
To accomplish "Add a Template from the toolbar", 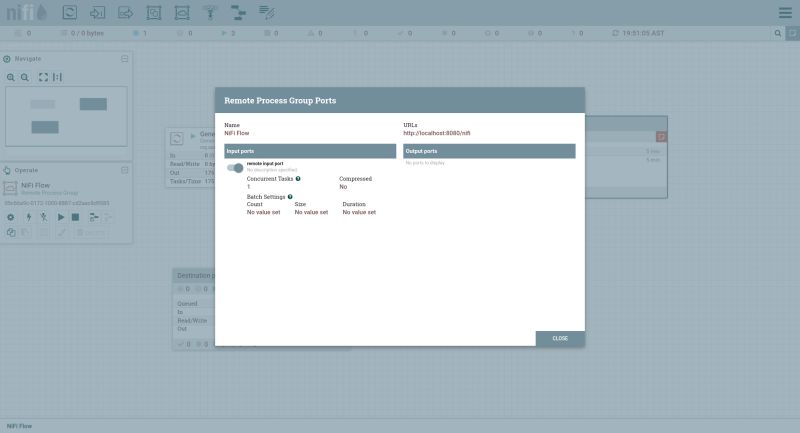I will pyautogui.click(x=238, y=12).
